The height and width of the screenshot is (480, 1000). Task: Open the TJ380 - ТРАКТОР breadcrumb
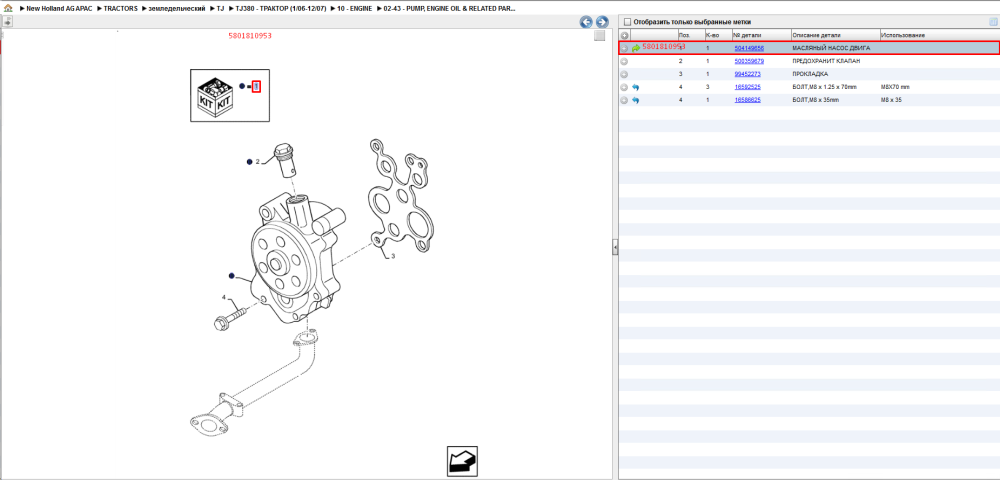281,9
